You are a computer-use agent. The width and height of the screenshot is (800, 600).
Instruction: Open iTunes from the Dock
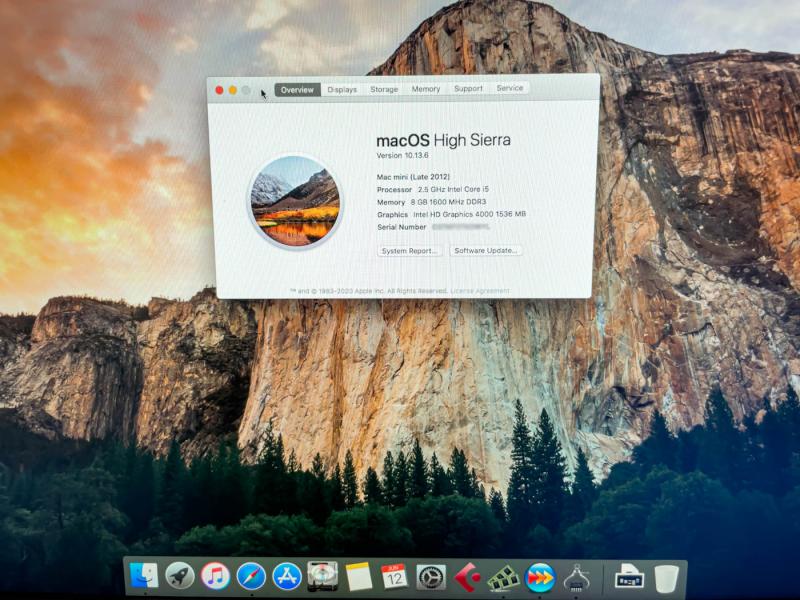coord(215,577)
